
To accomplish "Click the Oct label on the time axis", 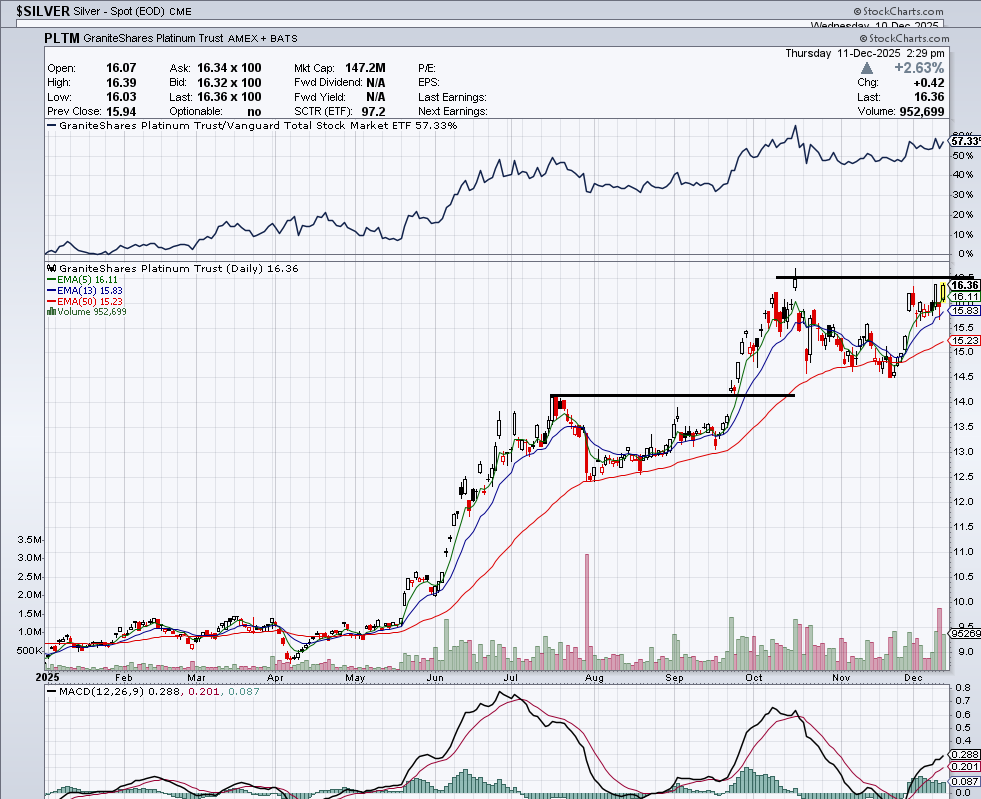I will pyautogui.click(x=754, y=678).
